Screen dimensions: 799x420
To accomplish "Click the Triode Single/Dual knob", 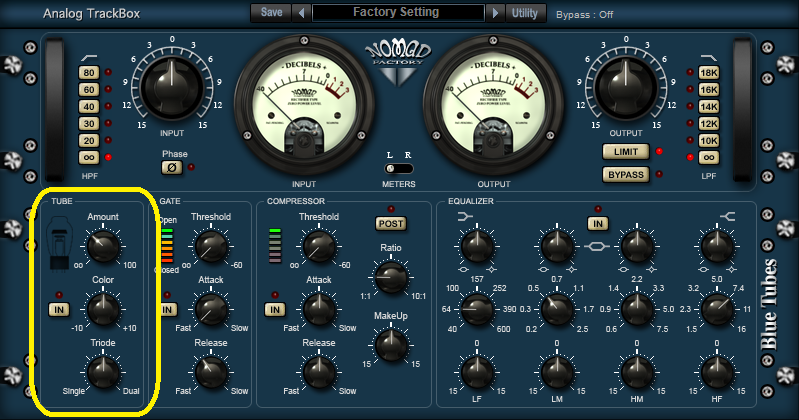I will (x=103, y=372).
